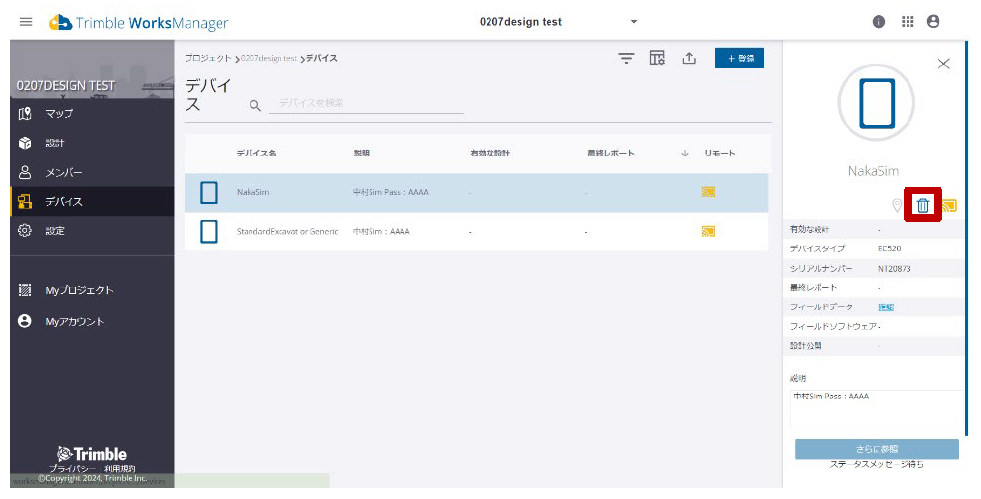Click the デバイスを検索 search field
981x499 pixels.
(x=365, y=104)
